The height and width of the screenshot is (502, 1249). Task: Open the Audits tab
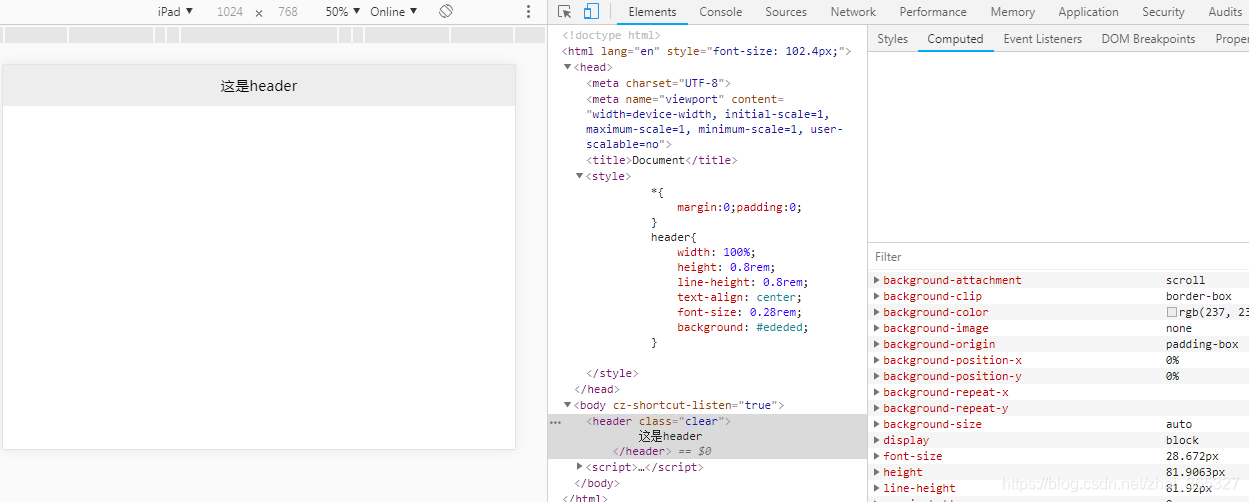click(x=1224, y=12)
